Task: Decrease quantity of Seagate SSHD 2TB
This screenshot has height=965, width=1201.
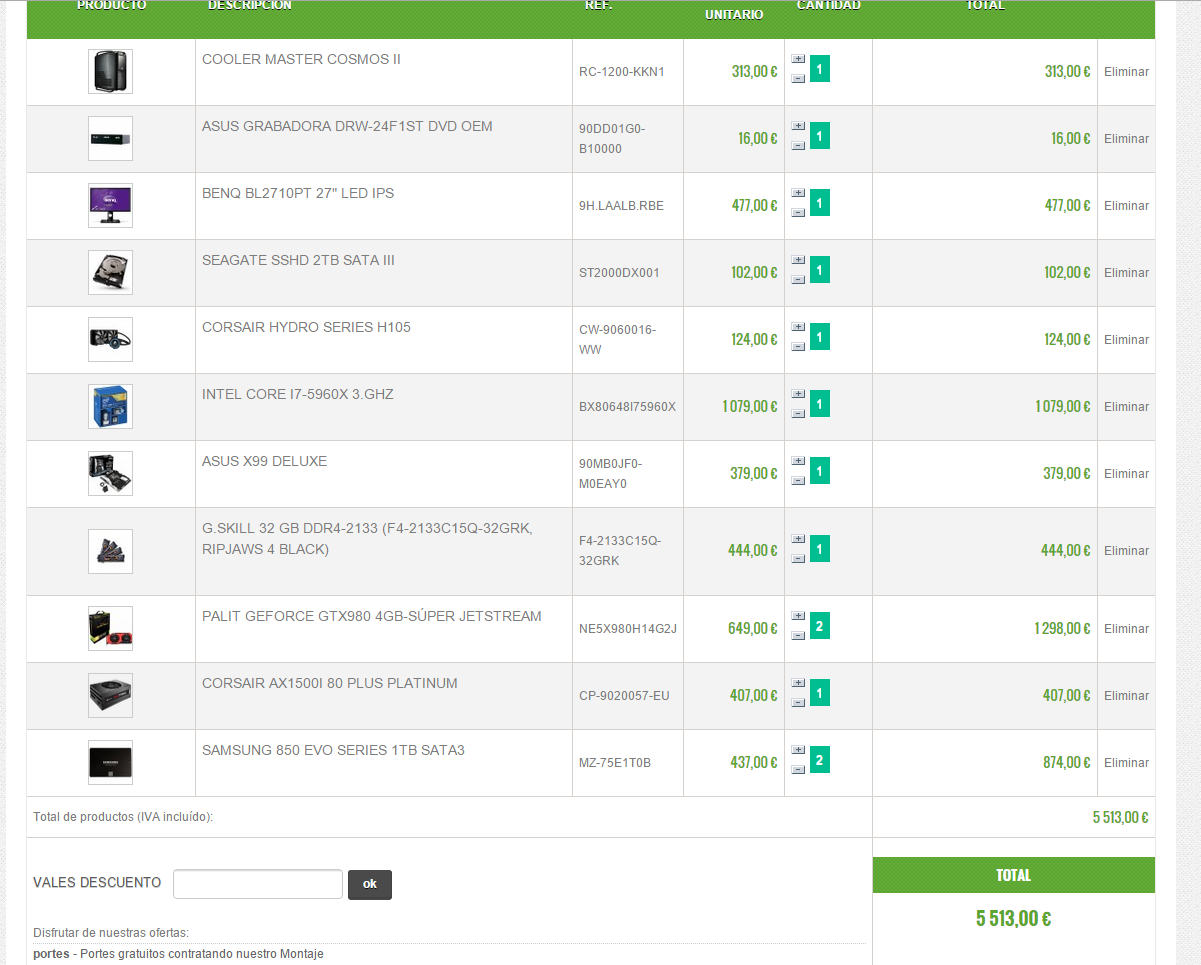Action: point(798,279)
